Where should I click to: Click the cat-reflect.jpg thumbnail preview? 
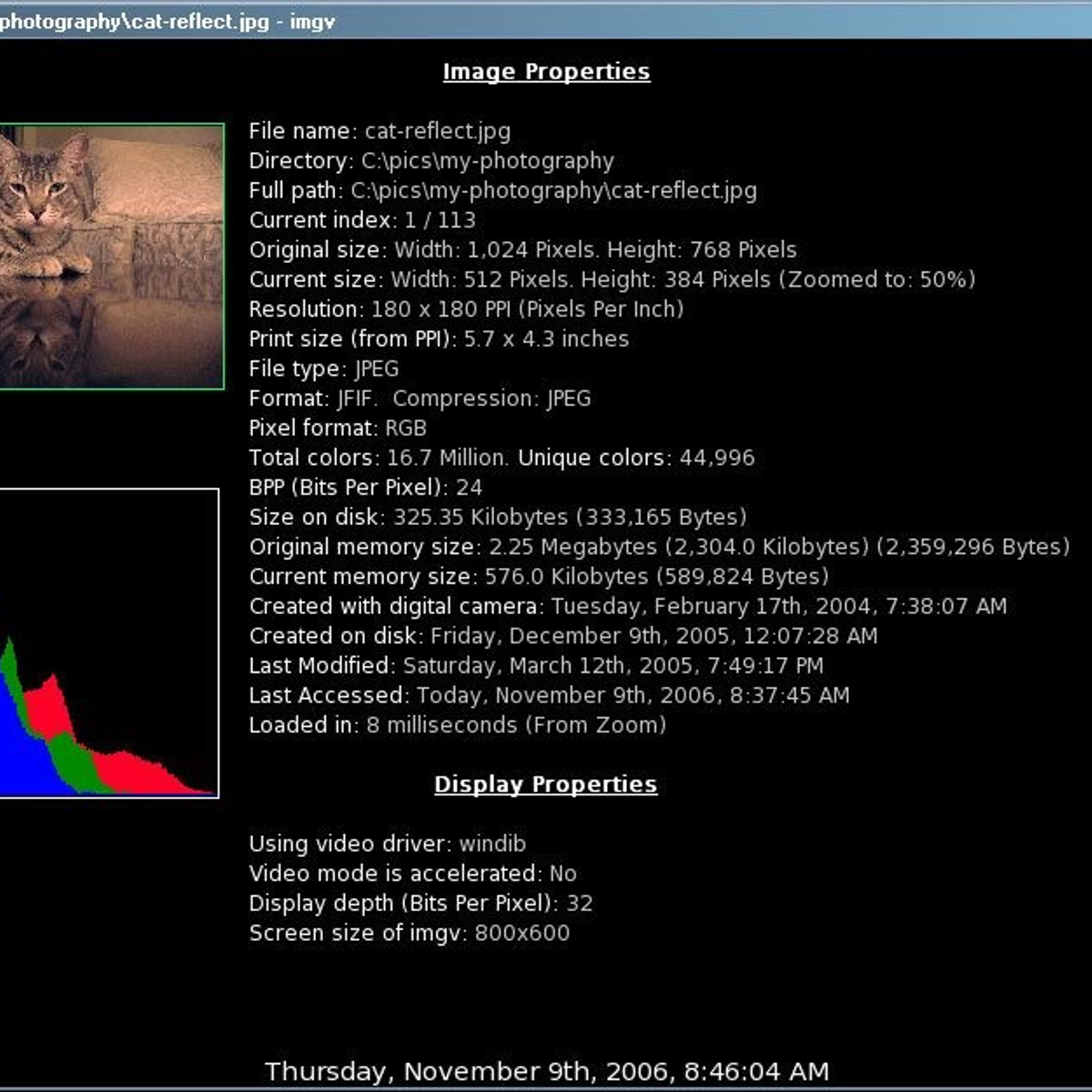tap(111, 257)
